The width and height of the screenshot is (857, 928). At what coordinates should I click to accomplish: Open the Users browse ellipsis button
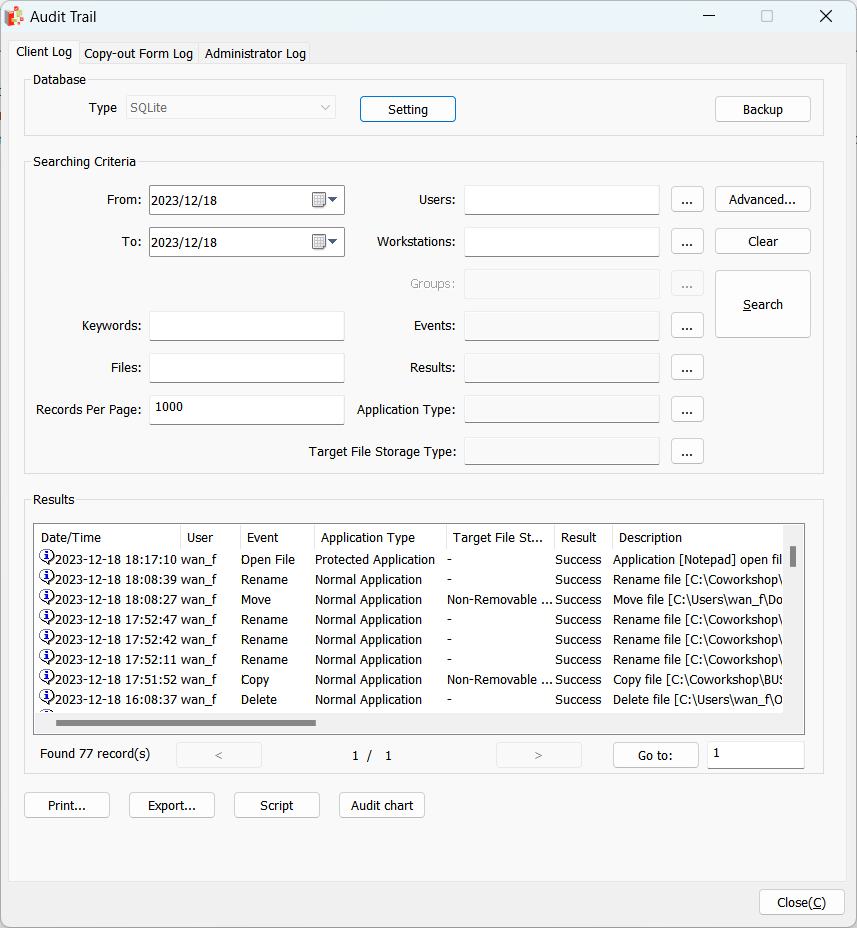pos(687,200)
